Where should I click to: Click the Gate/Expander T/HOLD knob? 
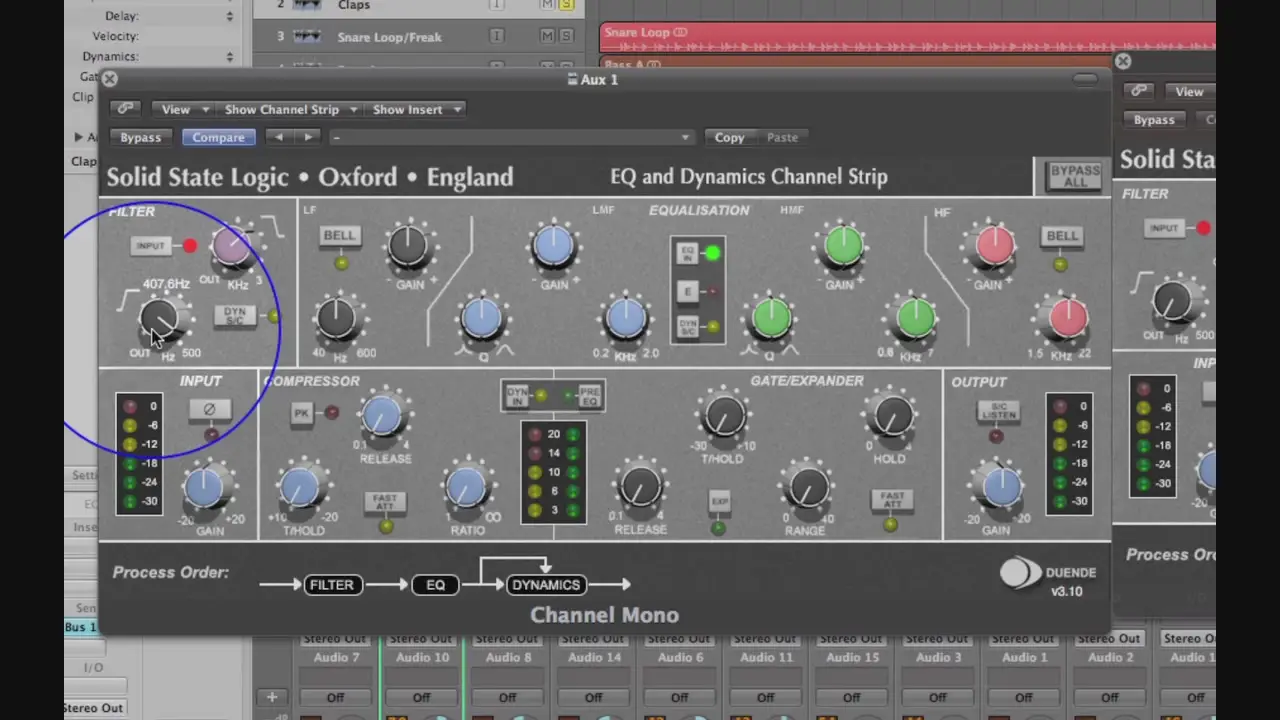[x=723, y=416]
